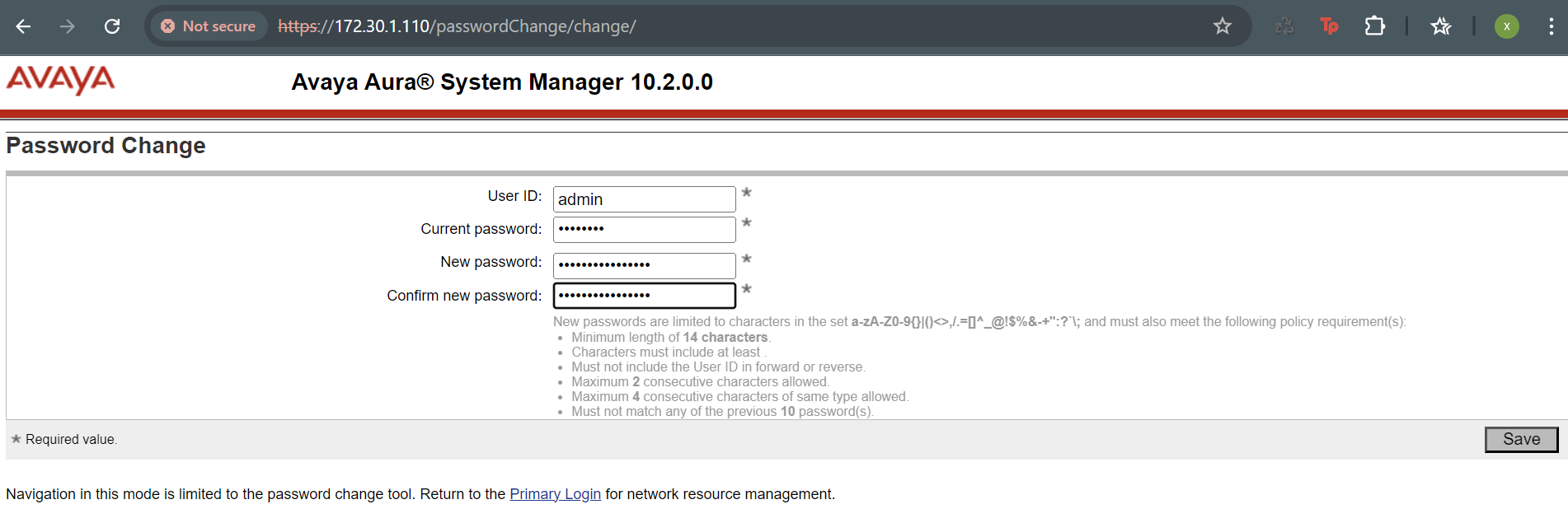Click the 'New password:' label

(x=491, y=262)
